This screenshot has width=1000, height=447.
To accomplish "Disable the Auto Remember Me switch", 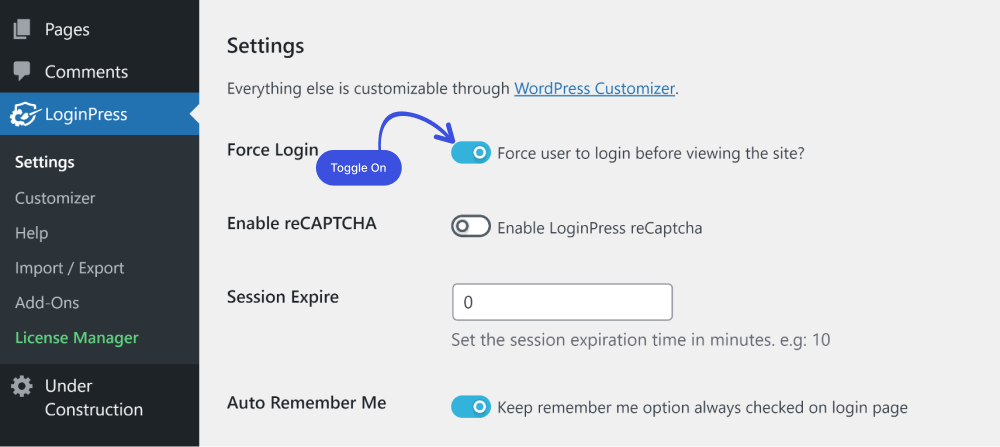I will pos(471,407).
